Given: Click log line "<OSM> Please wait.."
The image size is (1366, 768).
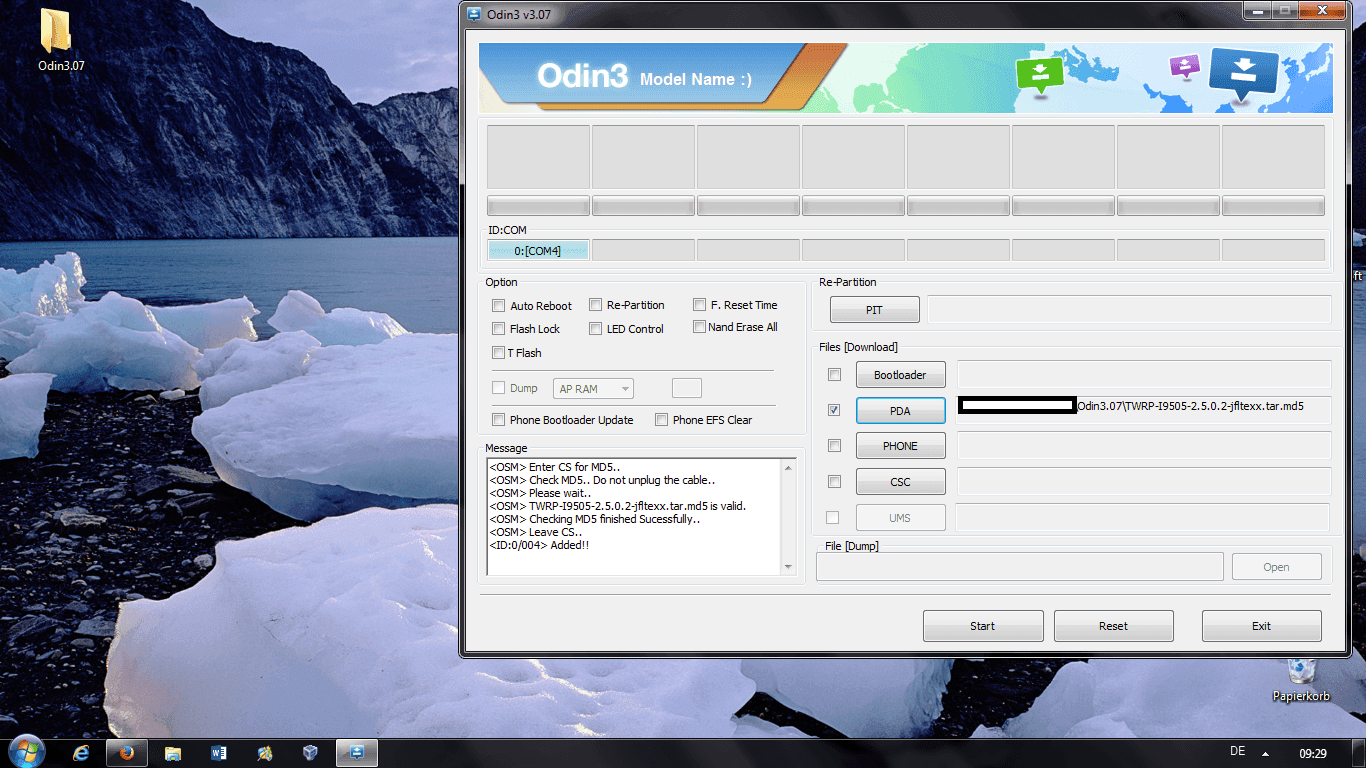Looking at the screenshot, I should [x=540, y=493].
